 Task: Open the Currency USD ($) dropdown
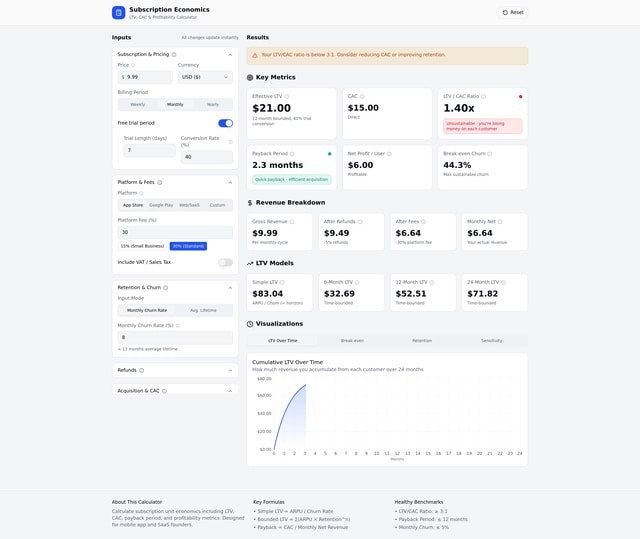pos(205,77)
